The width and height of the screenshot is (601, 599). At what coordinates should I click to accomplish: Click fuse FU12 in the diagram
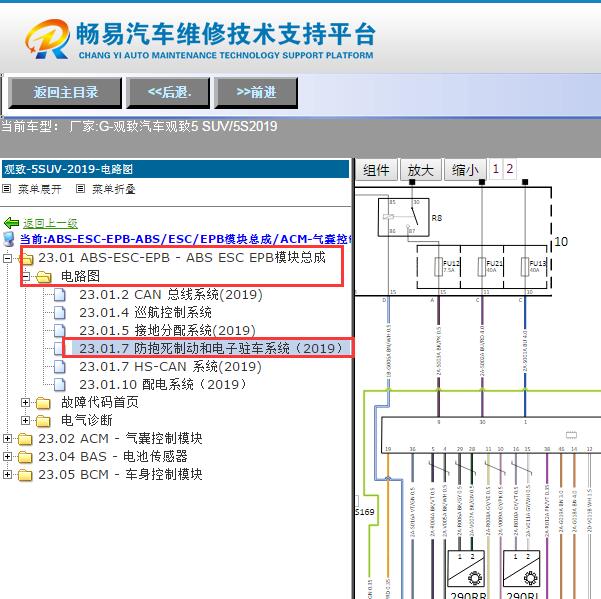[438, 267]
